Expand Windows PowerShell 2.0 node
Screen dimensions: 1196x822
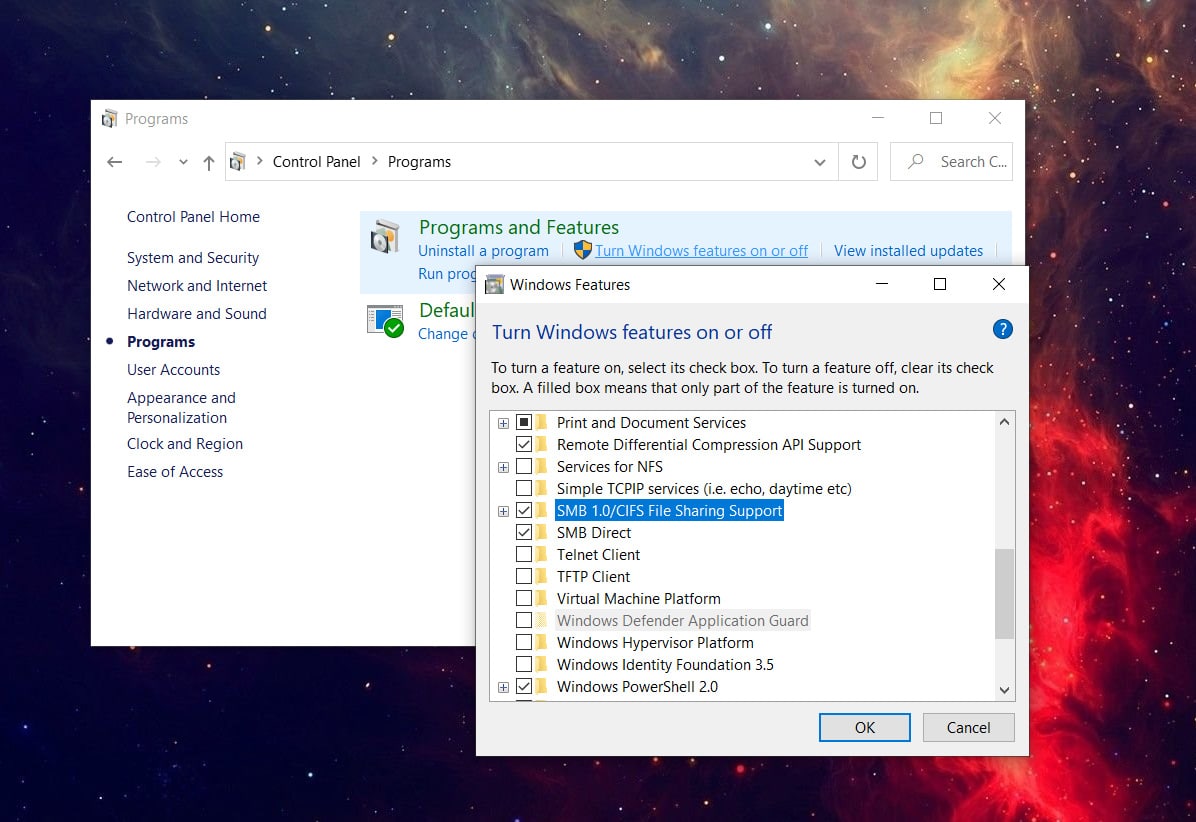(x=503, y=688)
